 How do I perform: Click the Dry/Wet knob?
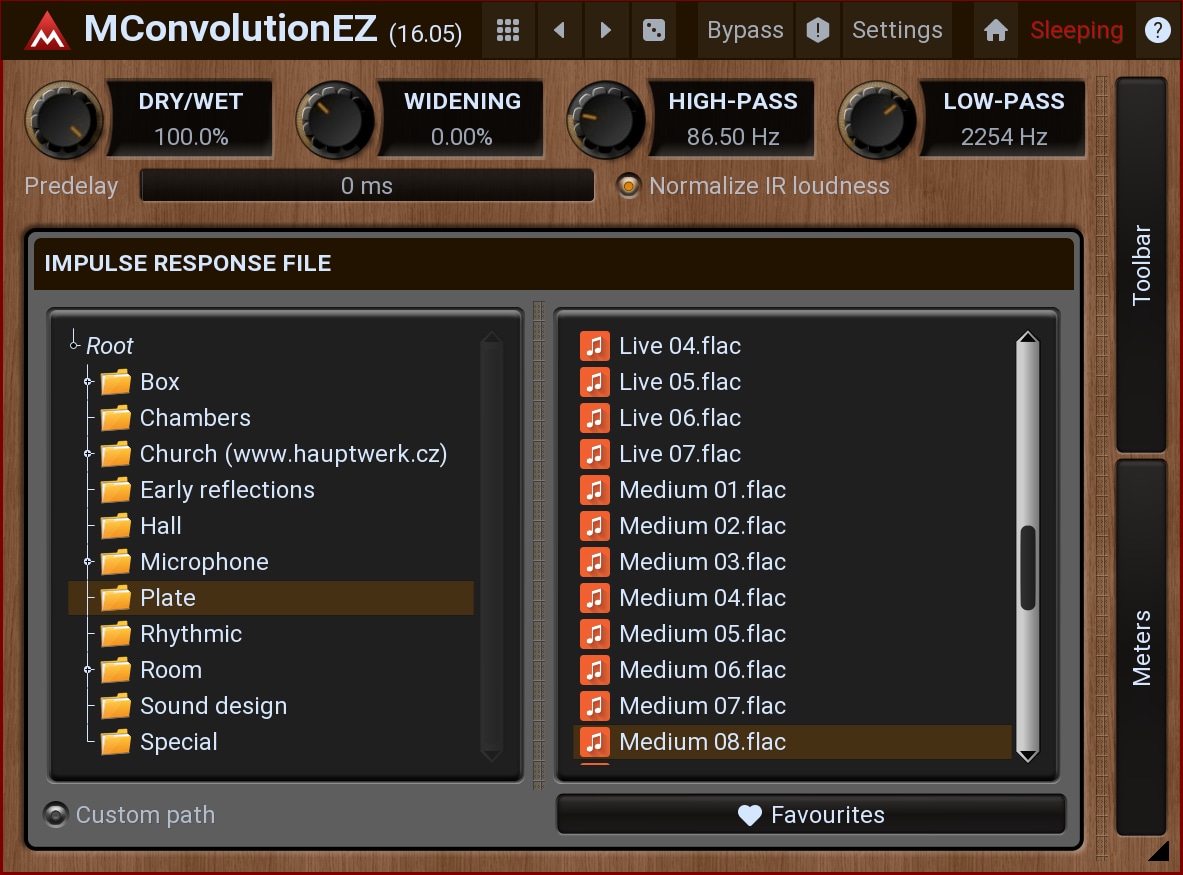[x=64, y=120]
